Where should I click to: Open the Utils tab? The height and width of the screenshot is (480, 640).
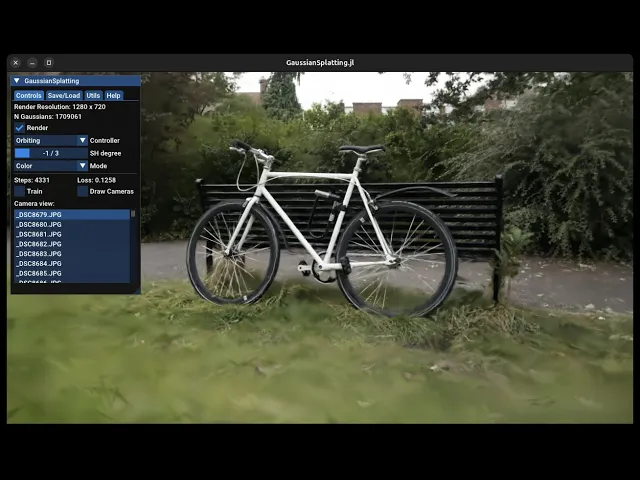pos(93,96)
